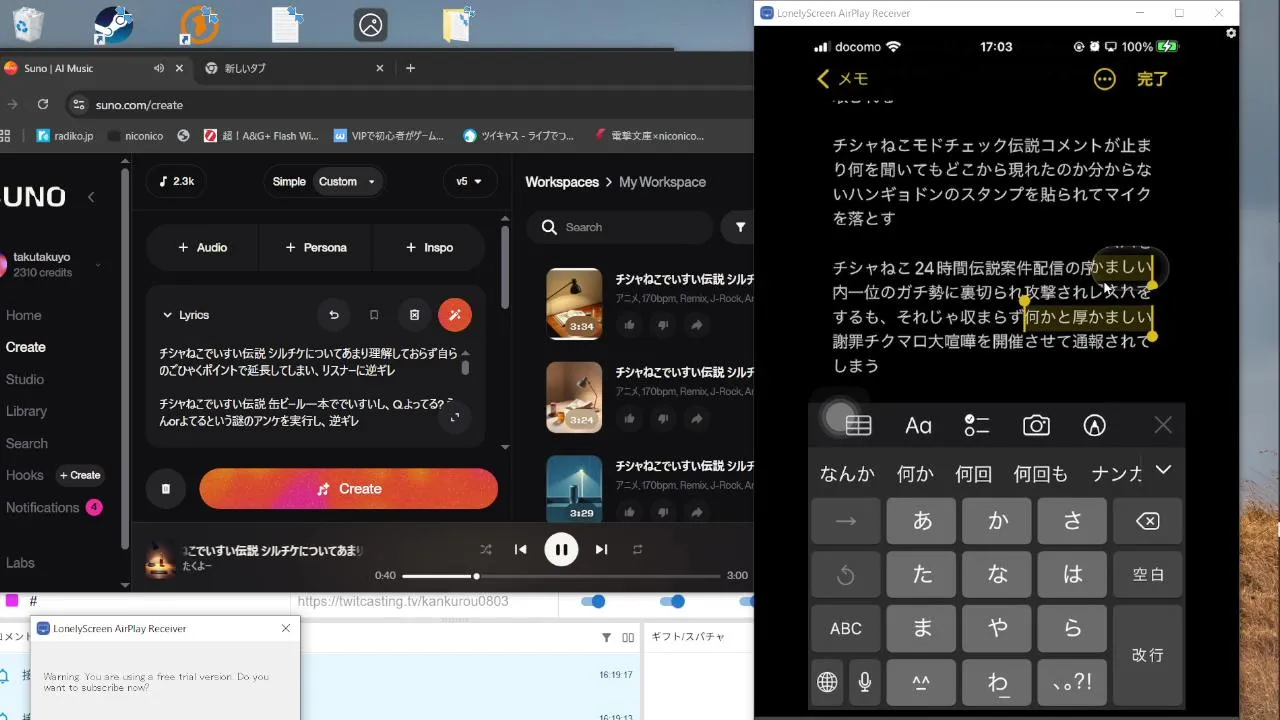Open Notifications in Suno sidebar
This screenshot has width=1280, height=720.
[x=54, y=507]
